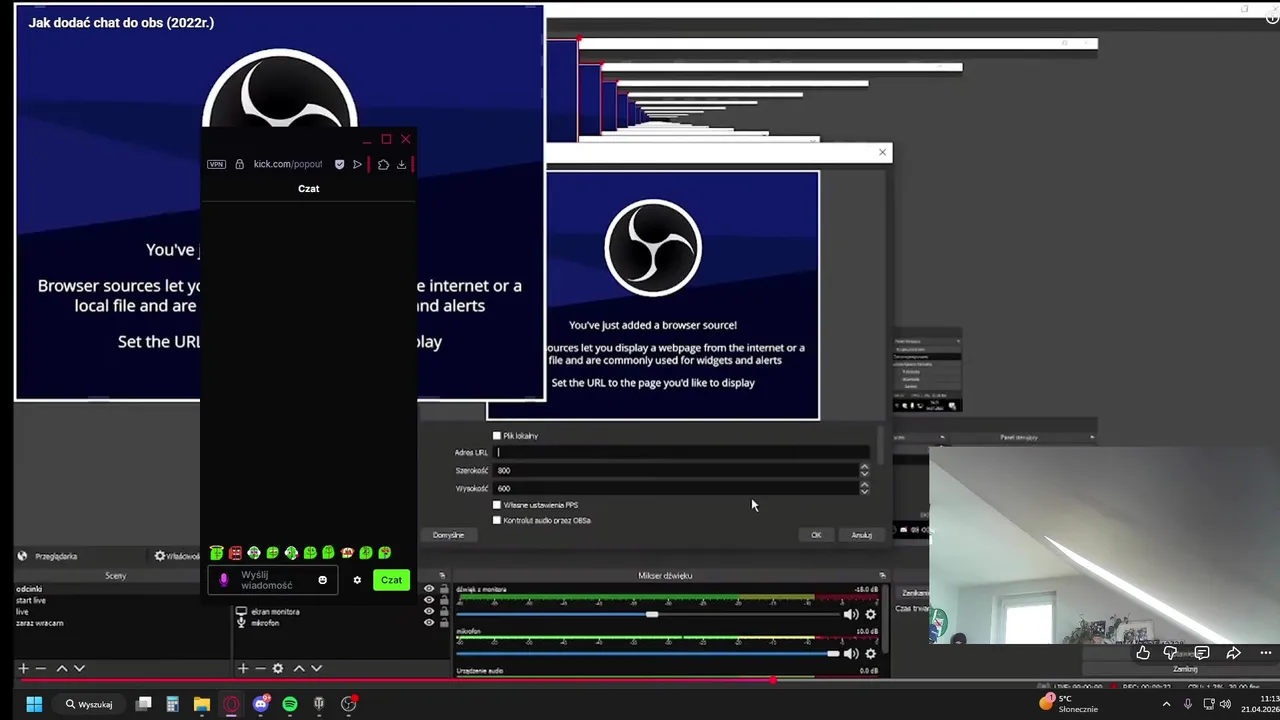Like the video with the thumbs up icon
Image resolution: width=1280 pixels, height=720 pixels.
point(1143,653)
